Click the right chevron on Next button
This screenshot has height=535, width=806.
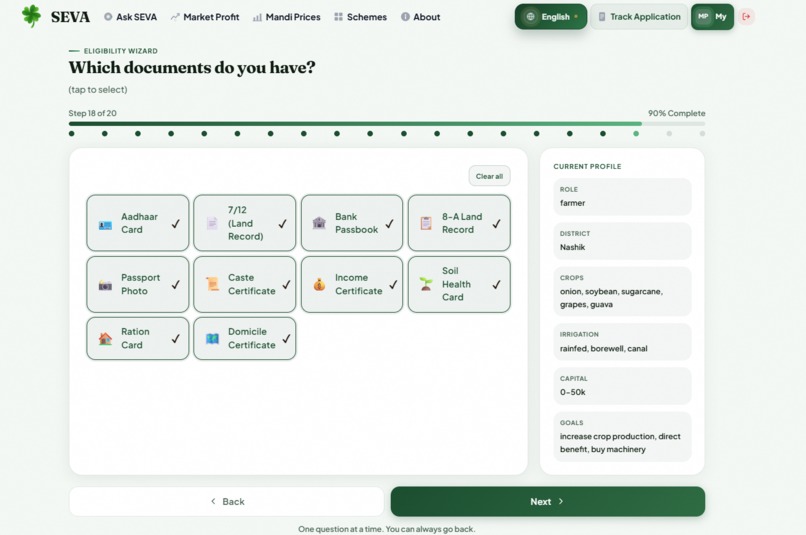point(561,501)
